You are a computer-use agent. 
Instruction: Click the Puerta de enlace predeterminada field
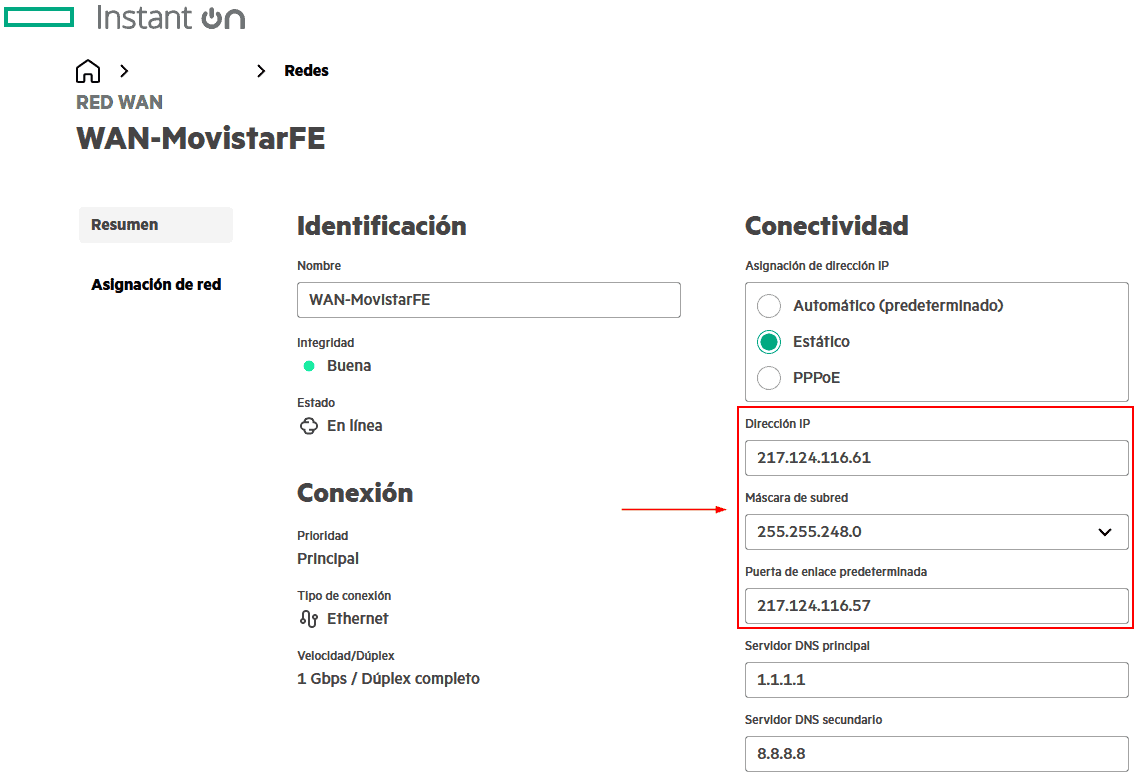(x=936, y=606)
